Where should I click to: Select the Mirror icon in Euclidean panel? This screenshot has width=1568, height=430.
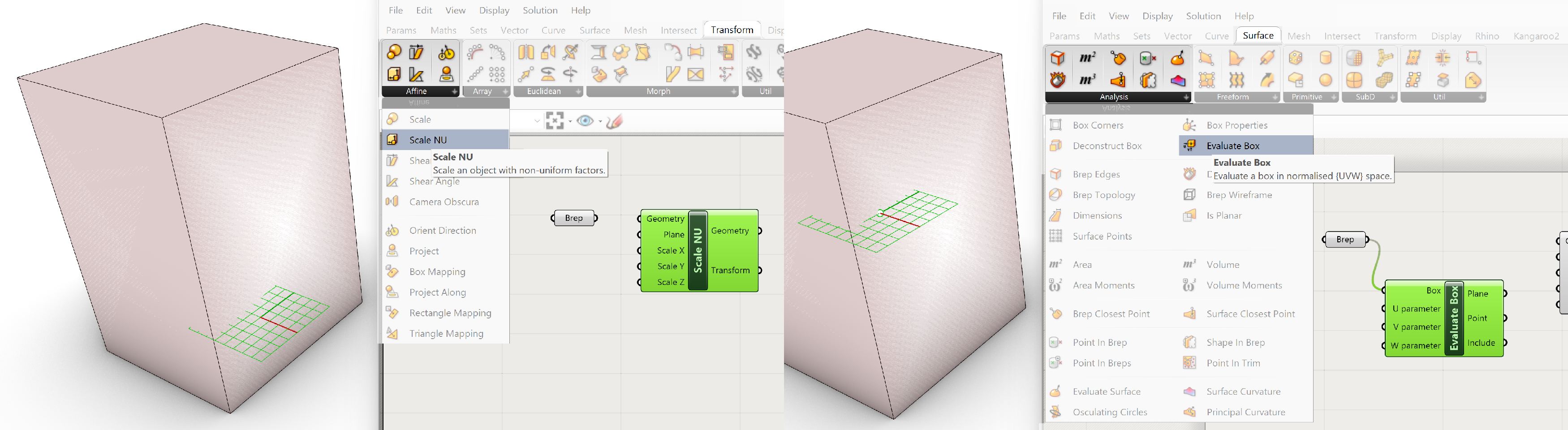526,52
